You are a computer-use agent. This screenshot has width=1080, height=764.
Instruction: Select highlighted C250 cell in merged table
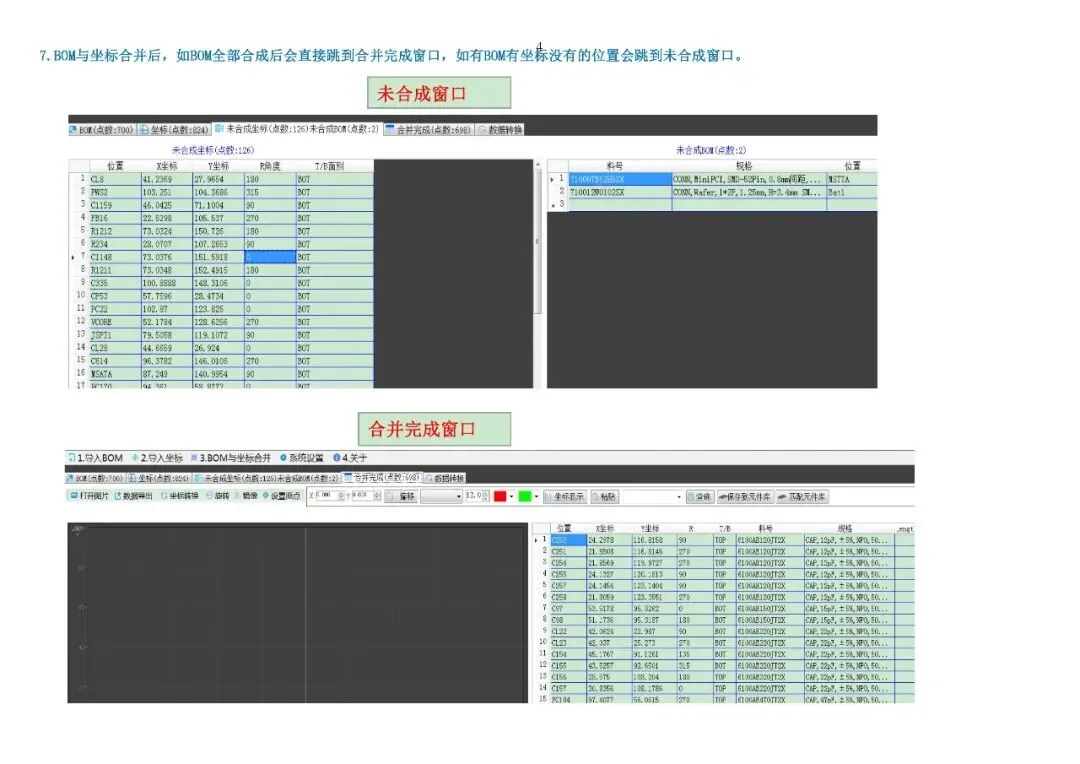coord(568,540)
